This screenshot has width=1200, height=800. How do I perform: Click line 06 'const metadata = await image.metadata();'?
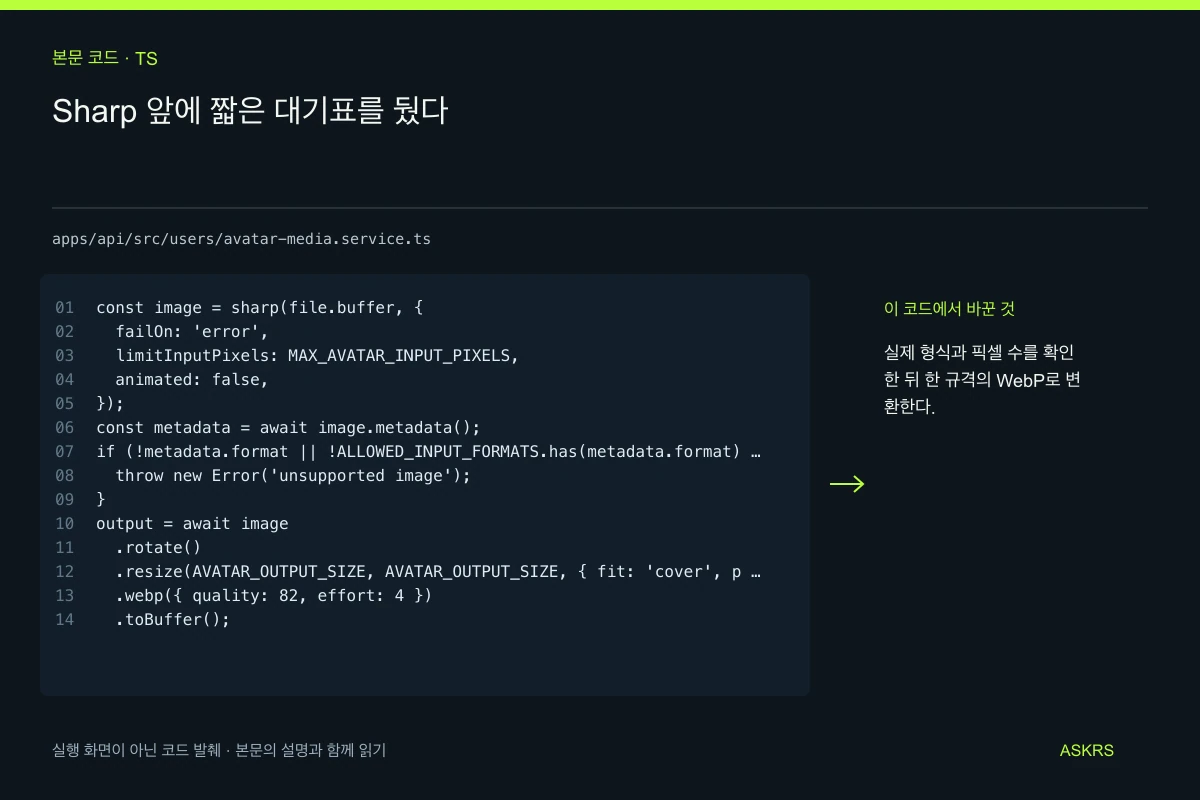point(288,427)
